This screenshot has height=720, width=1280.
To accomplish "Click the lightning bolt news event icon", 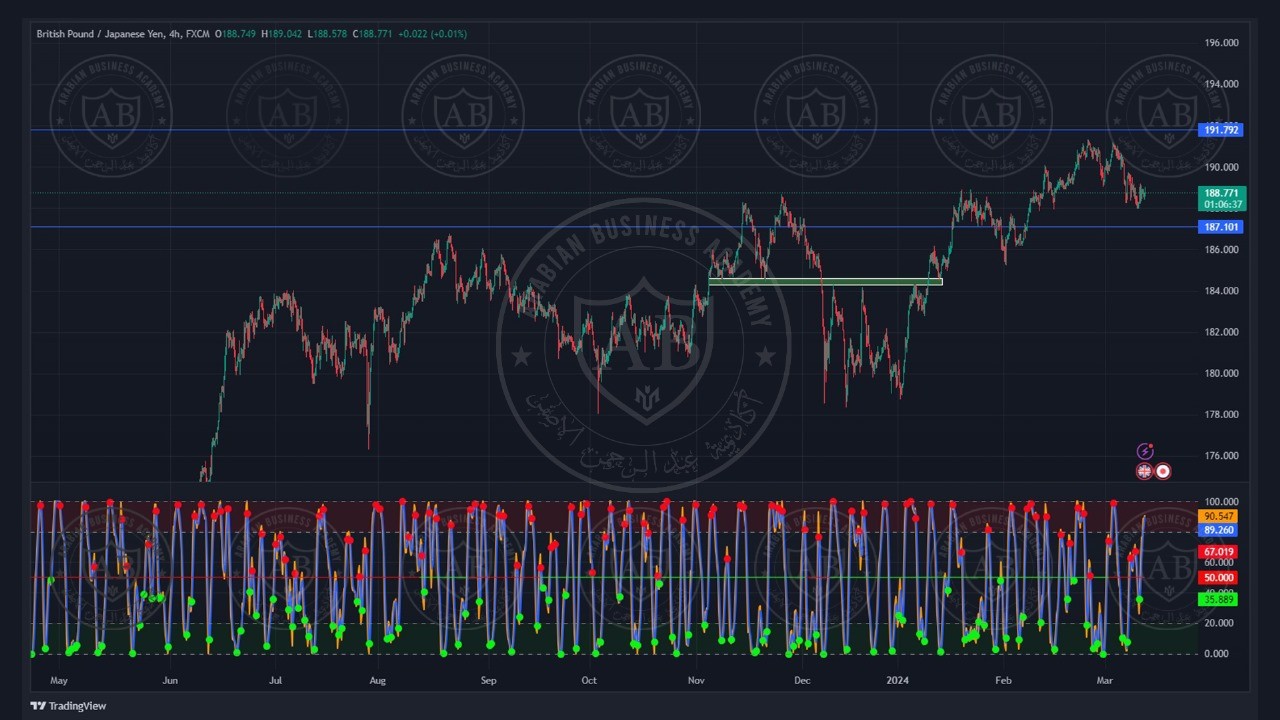I will click(x=1145, y=452).
